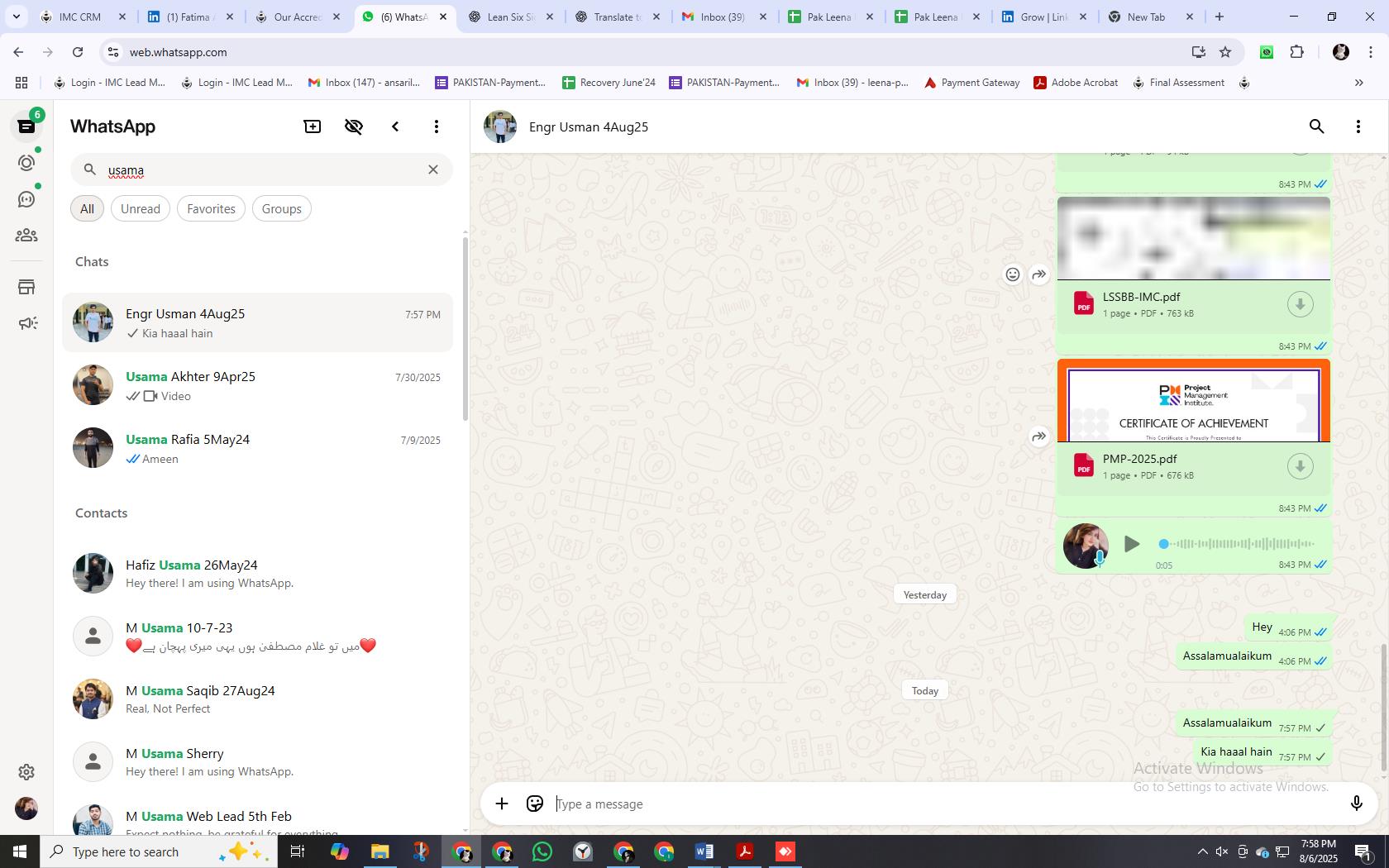Open the Usama Akhter 9Apr25 chat
Viewport: 1389px width, 868px height.
[257, 385]
